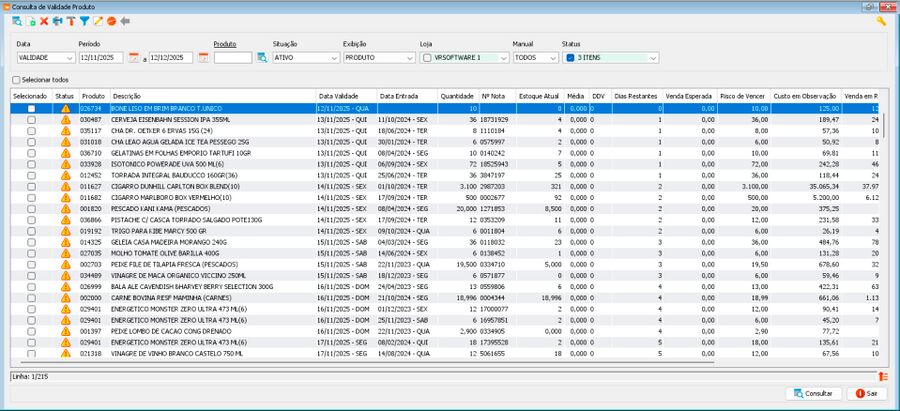Image resolution: width=900 pixels, height=411 pixels.
Task: Select the TRIGO PARA KIBE MARCY description
Action: point(159,231)
